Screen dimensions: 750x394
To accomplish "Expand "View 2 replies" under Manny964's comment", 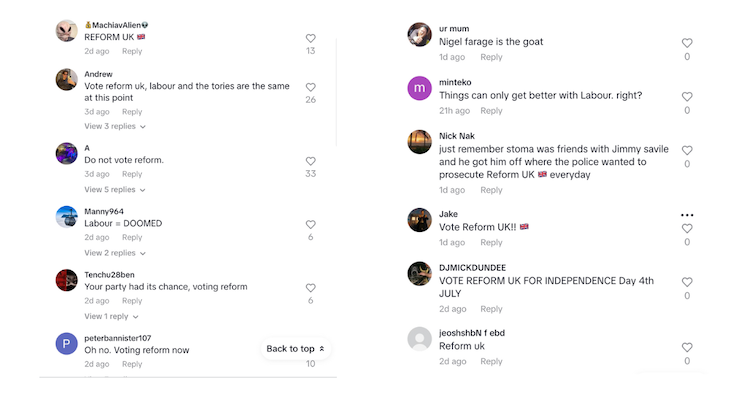I will [115, 253].
